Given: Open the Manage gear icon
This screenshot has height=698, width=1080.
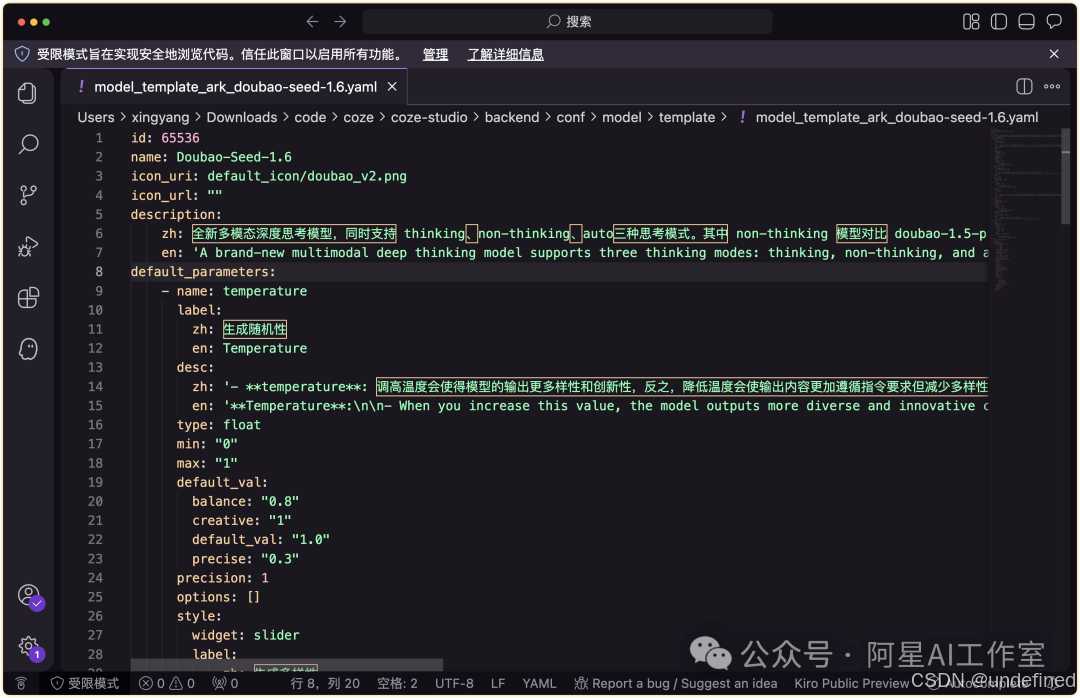Looking at the screenshot, I should [x=29, y=646].
